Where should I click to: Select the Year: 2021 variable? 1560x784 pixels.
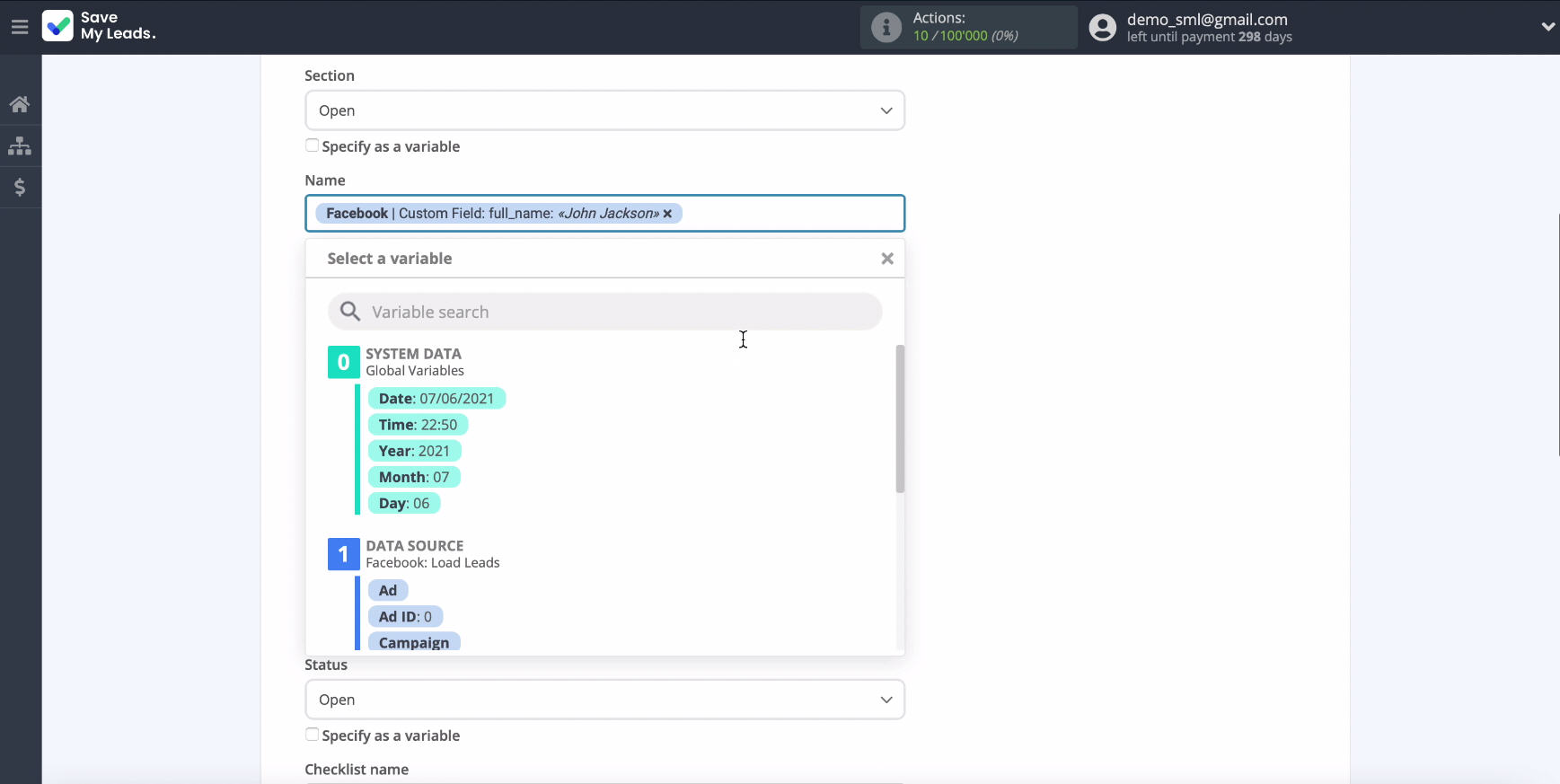tap(414, 451)
